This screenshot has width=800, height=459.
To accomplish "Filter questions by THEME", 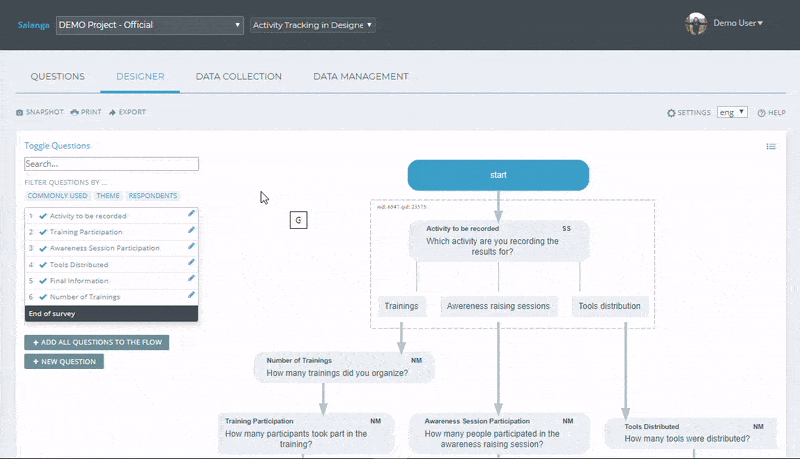I will tap(108, 196).
